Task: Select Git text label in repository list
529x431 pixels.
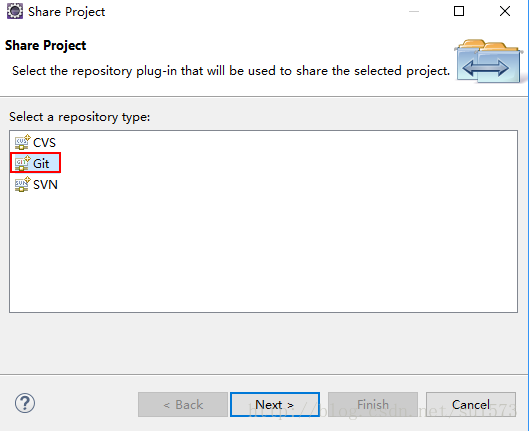Action: (x=41, y=164)
